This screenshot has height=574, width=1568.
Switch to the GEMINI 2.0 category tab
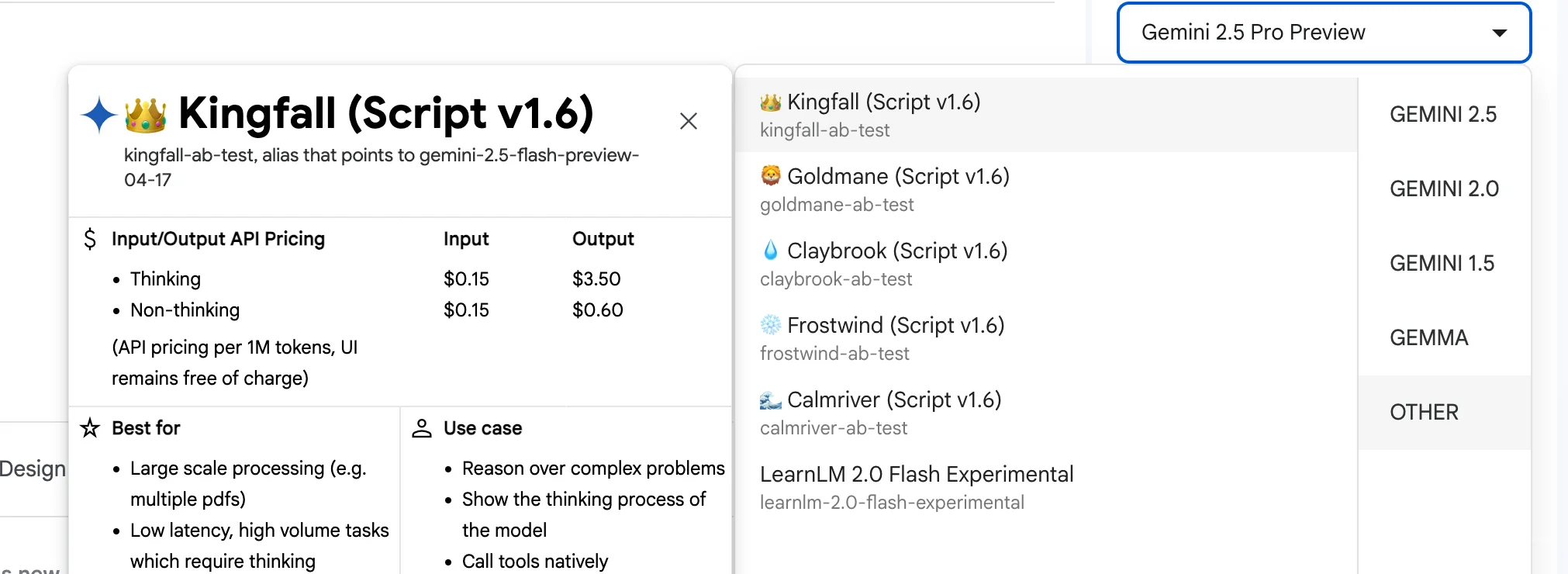[1443, 189]
